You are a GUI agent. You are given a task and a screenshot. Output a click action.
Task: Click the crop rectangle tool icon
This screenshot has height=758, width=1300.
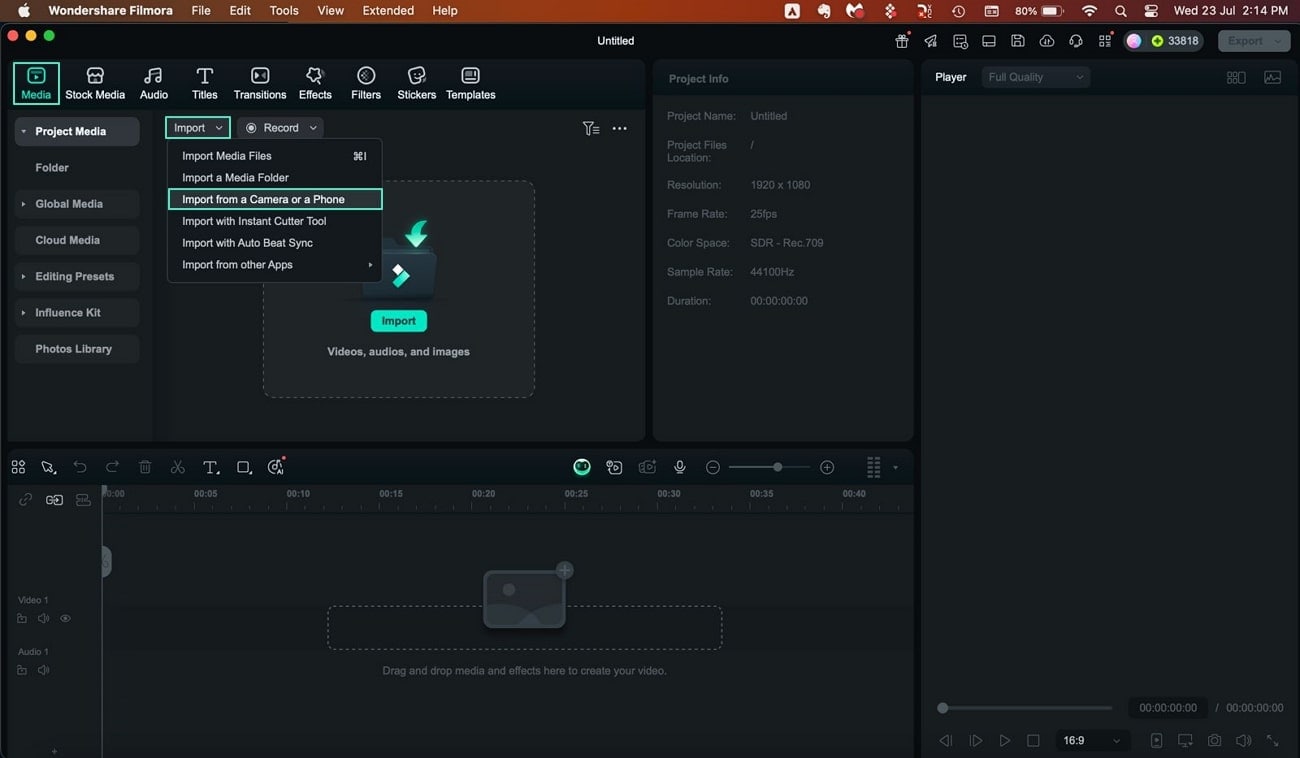point(243,467)
